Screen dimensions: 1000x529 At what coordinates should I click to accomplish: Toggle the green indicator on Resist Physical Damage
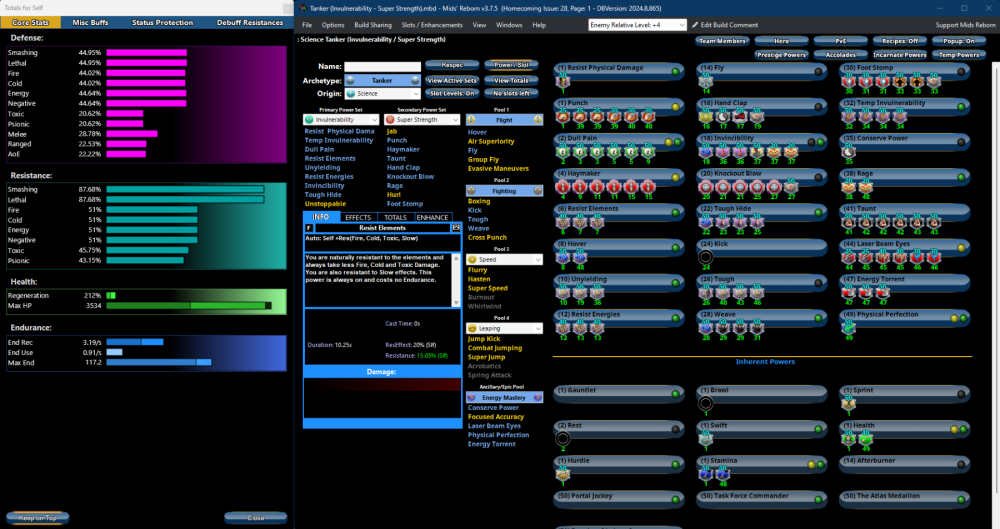(x=676, y=71)
